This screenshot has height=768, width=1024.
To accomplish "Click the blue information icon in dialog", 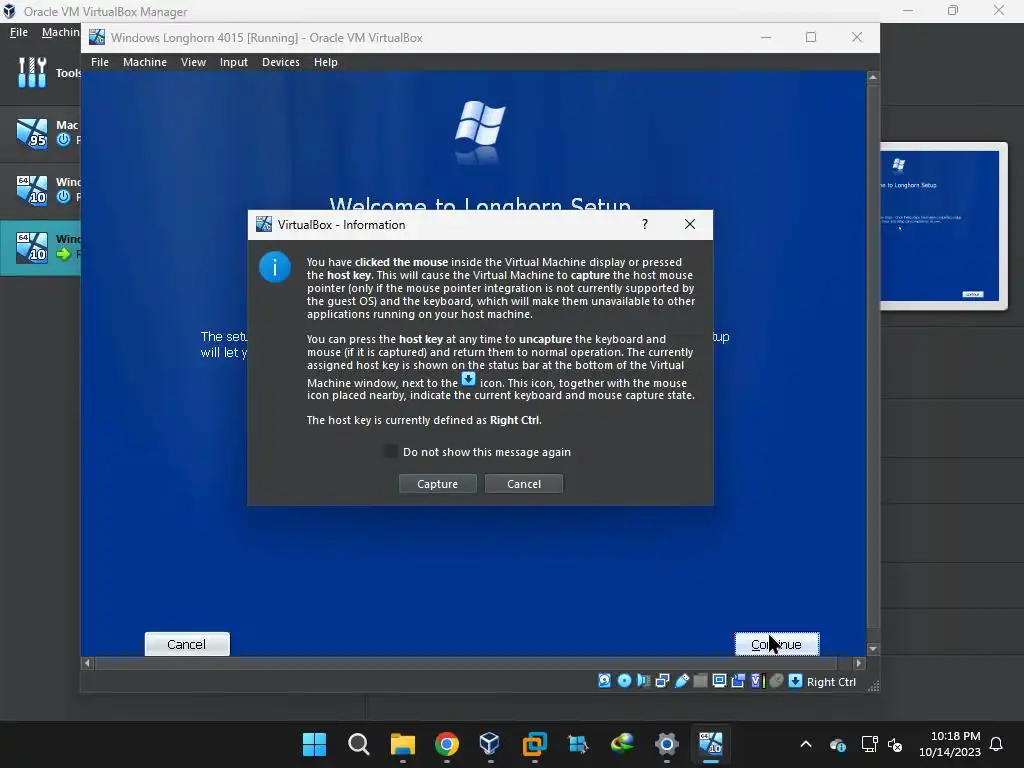I will click(275, 267).
